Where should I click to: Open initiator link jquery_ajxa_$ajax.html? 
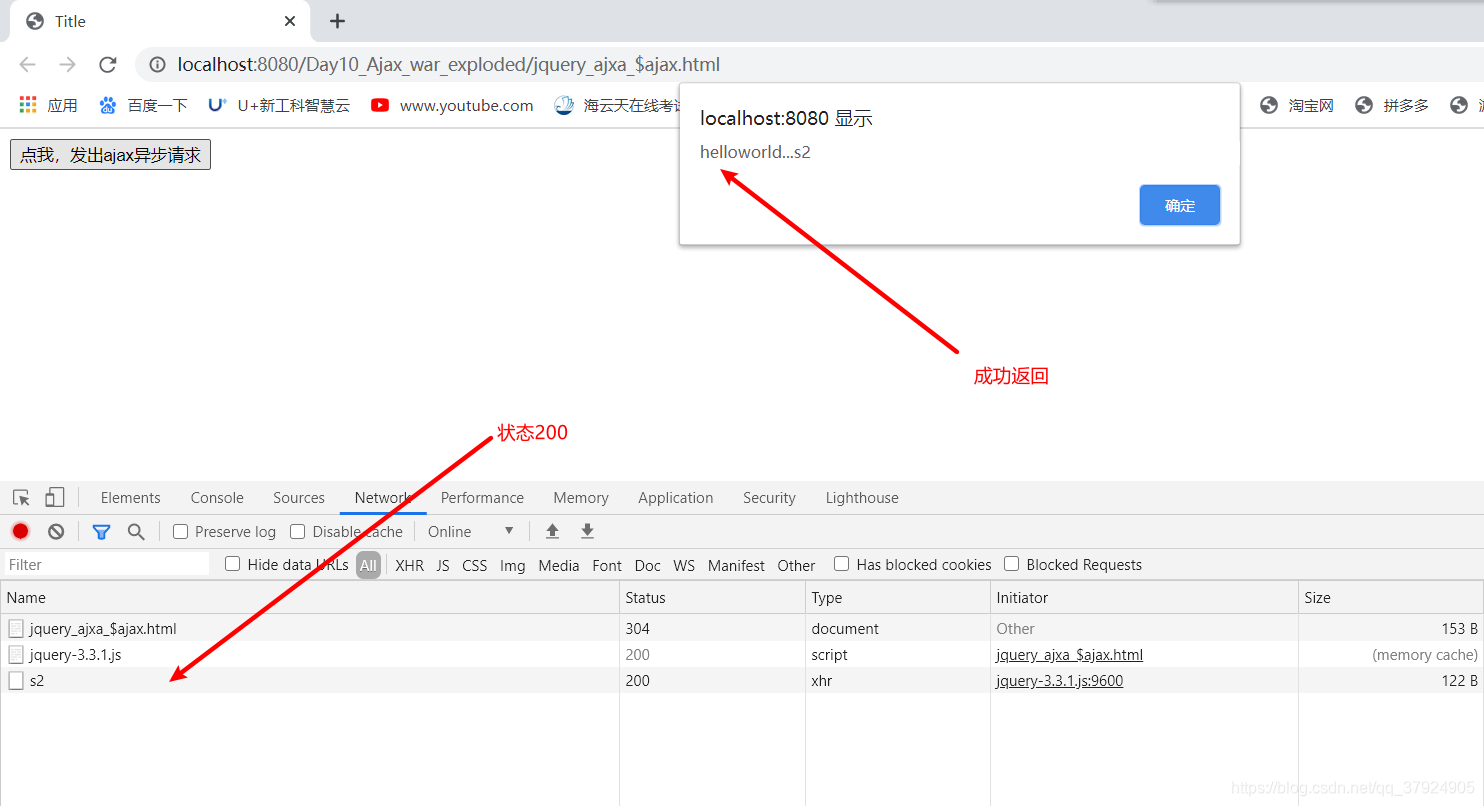1070,655
